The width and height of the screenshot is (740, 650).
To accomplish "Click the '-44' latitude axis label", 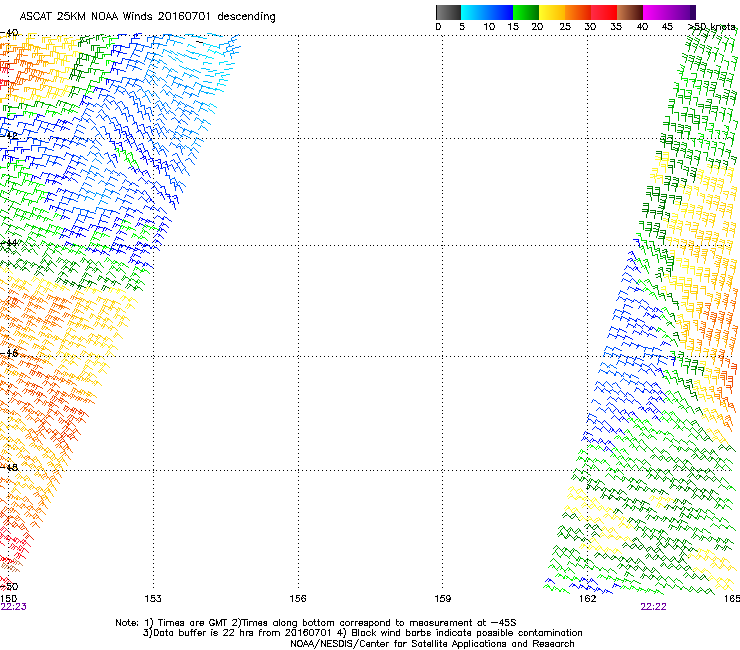I will click(x=9, y=243).
